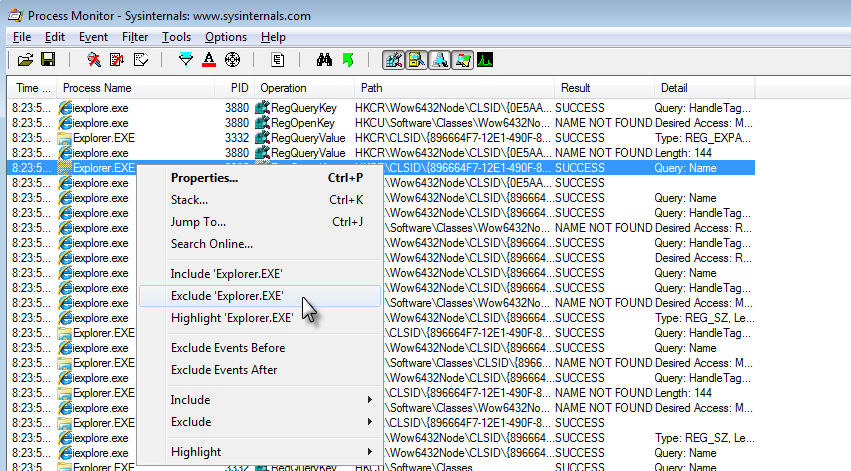Open the Process Tree toolbar icon
This screenshot has height=471, width=851.
point(277,60)
